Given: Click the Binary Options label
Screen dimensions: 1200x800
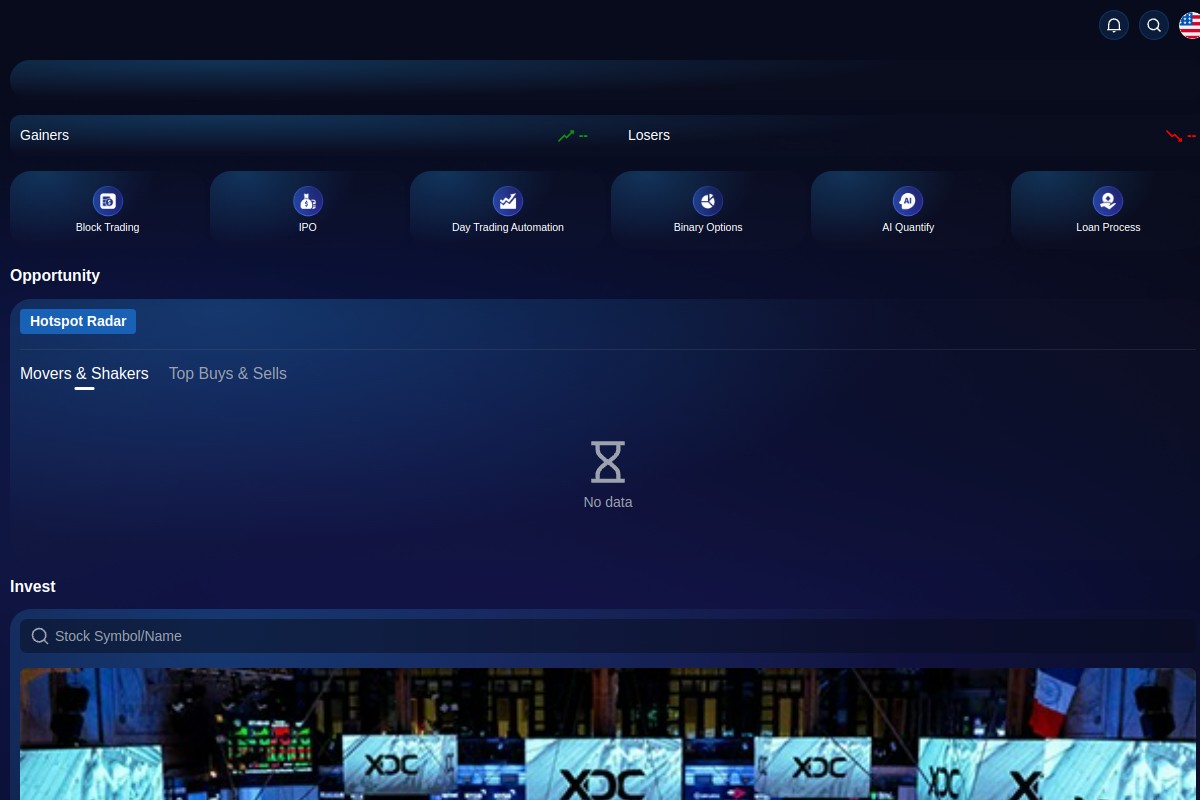Looking at the screenshot, I should (x=708, y=227).
